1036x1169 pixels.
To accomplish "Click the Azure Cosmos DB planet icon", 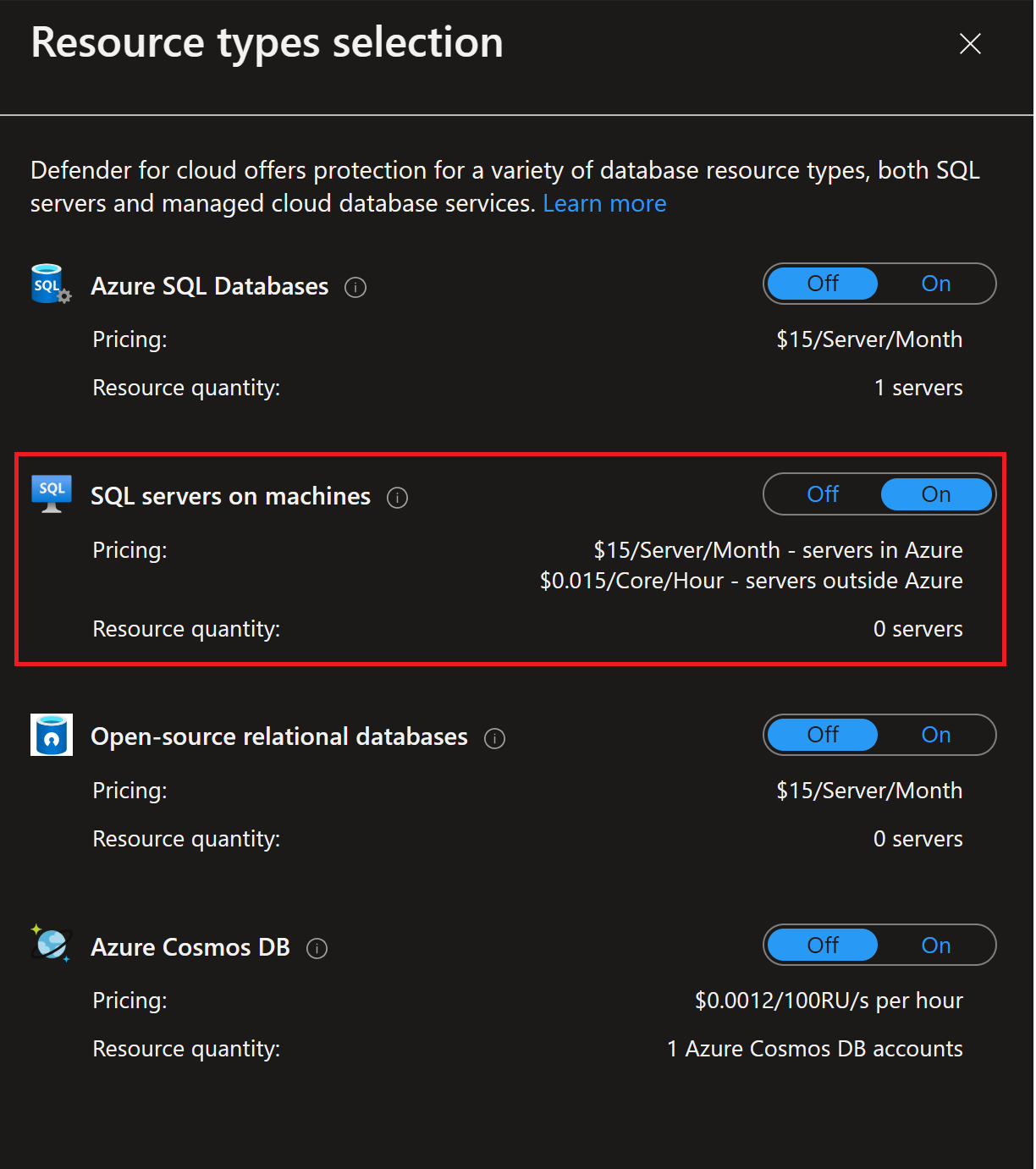I will pos(52,944).
